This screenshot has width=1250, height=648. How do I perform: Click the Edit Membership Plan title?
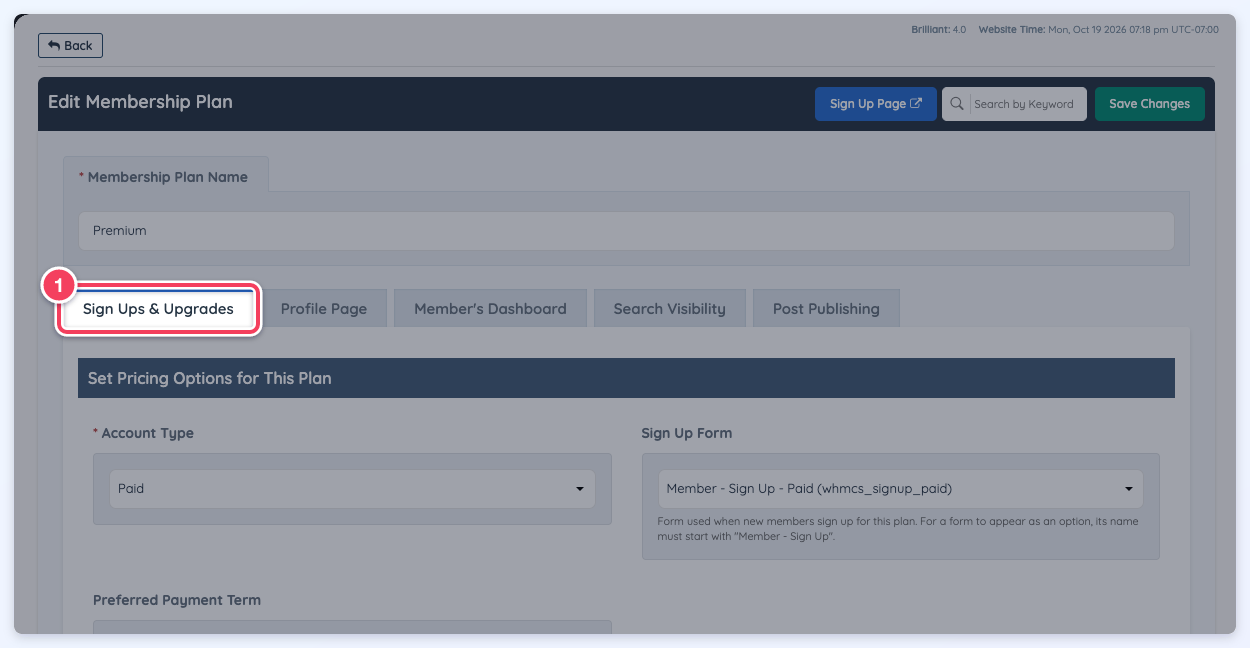140,102
